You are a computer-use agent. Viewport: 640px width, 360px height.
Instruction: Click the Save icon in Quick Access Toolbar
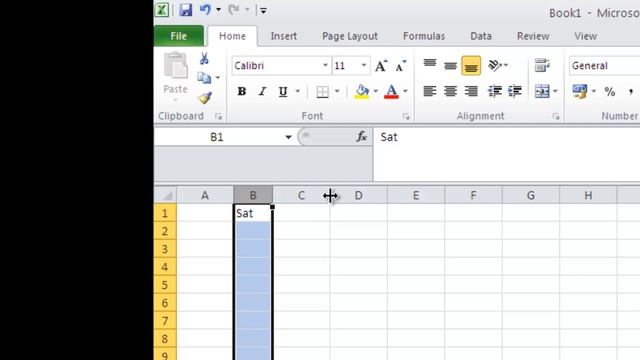(186, 10)
